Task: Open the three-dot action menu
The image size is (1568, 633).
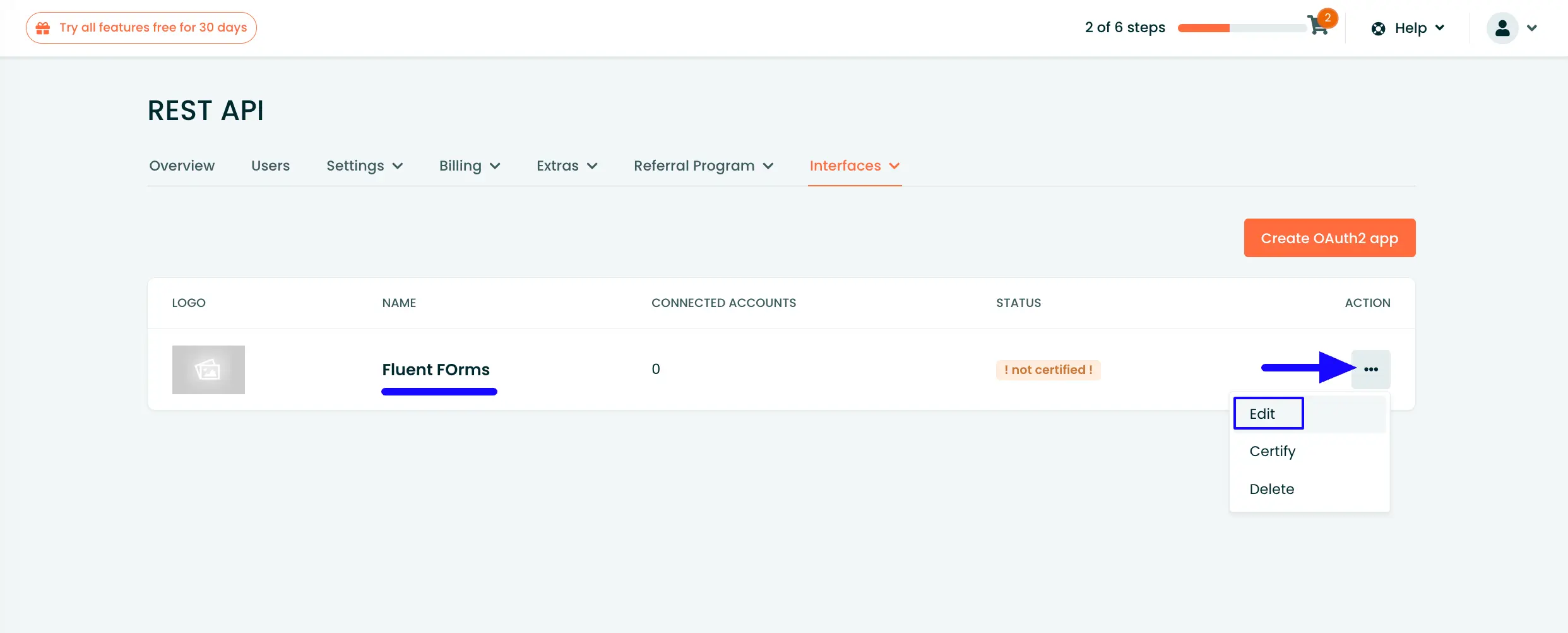Action: 1371,370
